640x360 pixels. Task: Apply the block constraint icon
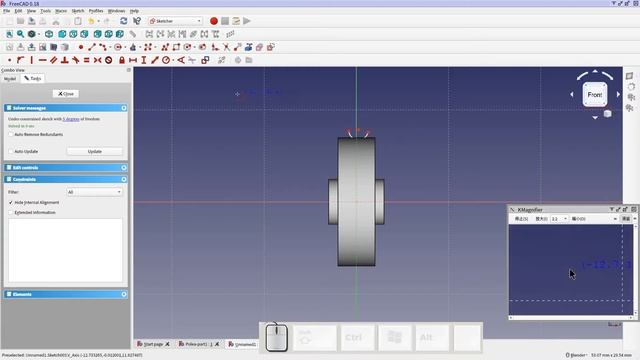109,60
